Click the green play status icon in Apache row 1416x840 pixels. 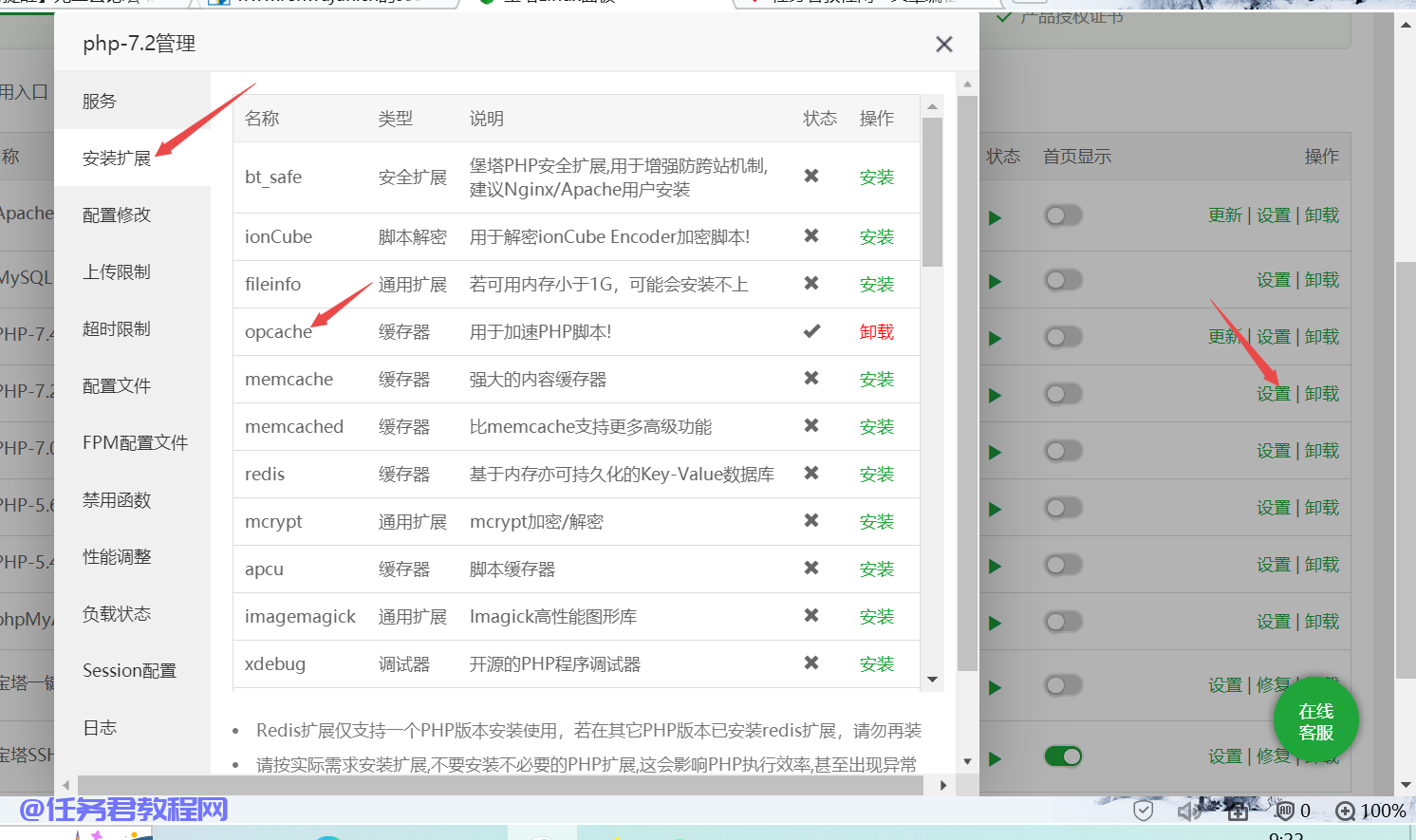995,217
